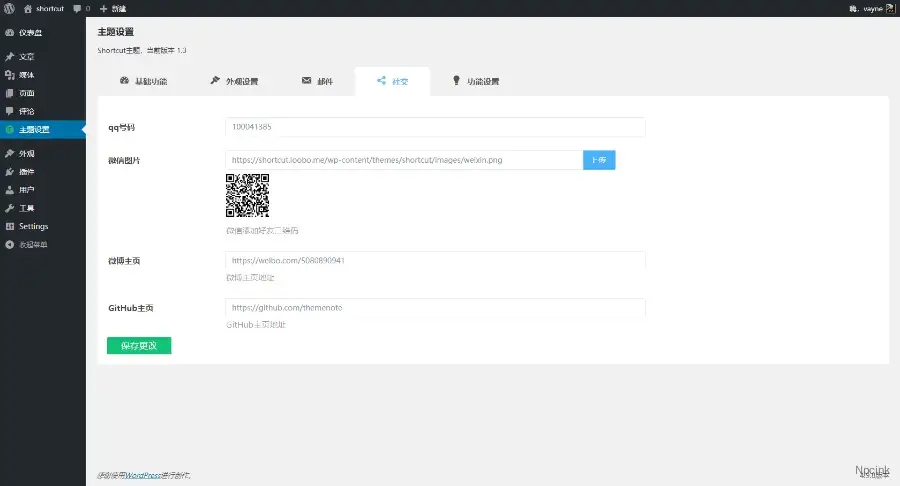Click the qq号码 field label
Image resolution: width=900 pixels, height=486 pixels.
tap(121, 127)
